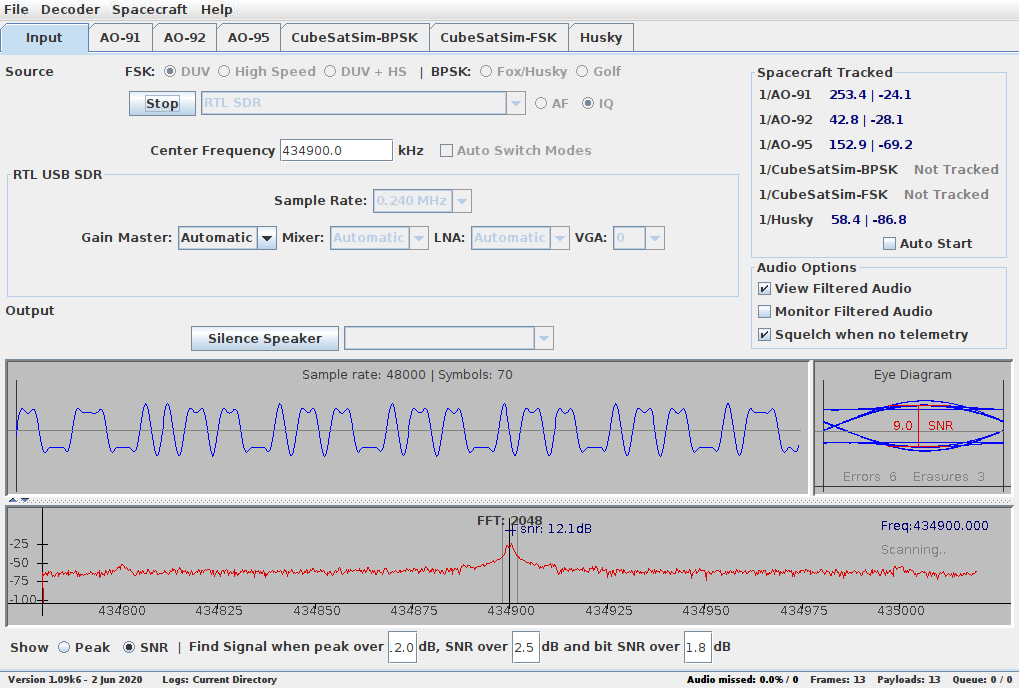Image resolution: width=1019 pixels, height=688 pixels.
Task: Click the SNR over dB field
Action: (526, 647)
